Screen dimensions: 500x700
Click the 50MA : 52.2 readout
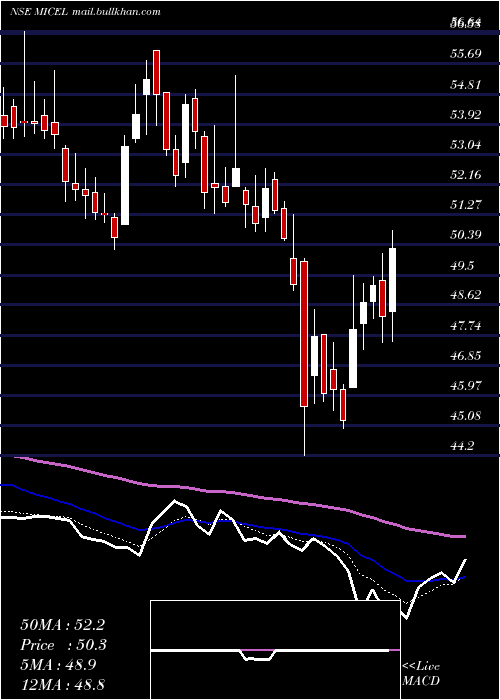pyautogui.click(x=62, y=625)
